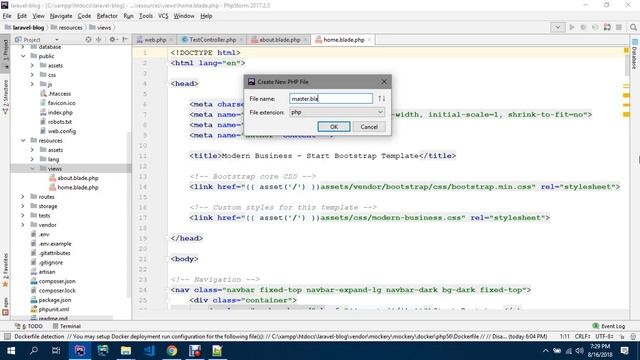The image size is (640, 360).
Task: Expand the routes folder
Action: [23, 197]
